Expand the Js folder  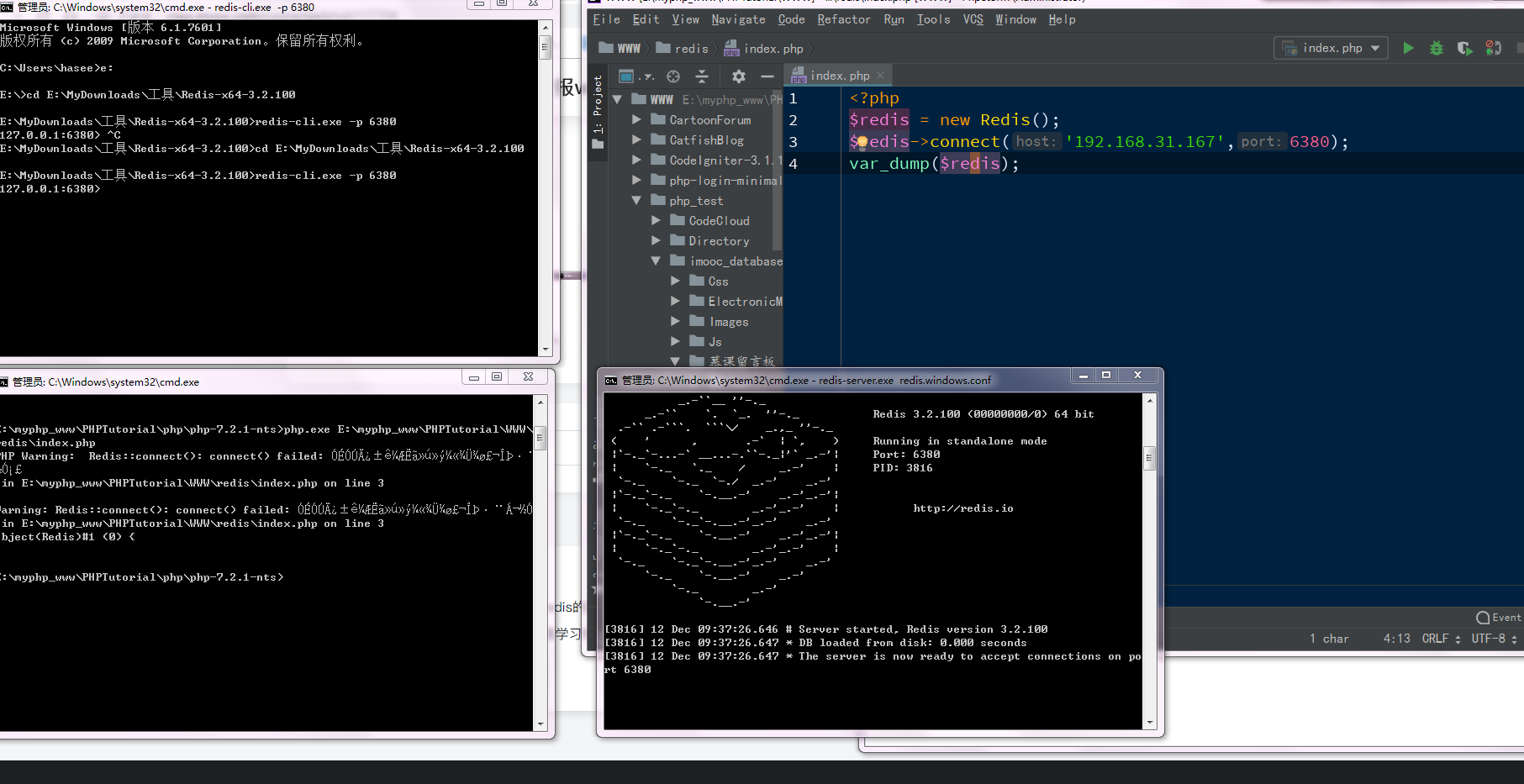click(676, 341)
